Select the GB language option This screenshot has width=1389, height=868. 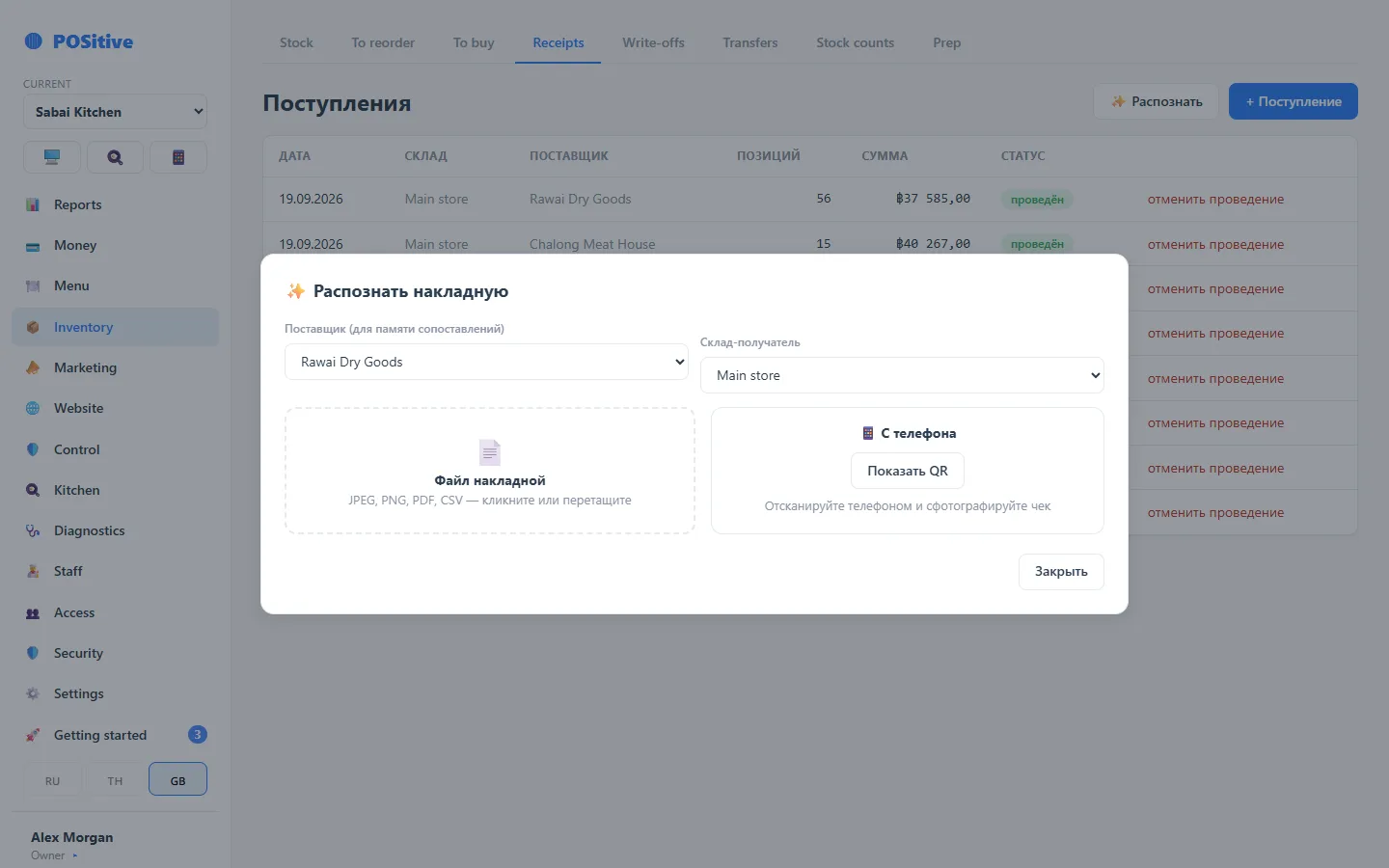[177, 779]
